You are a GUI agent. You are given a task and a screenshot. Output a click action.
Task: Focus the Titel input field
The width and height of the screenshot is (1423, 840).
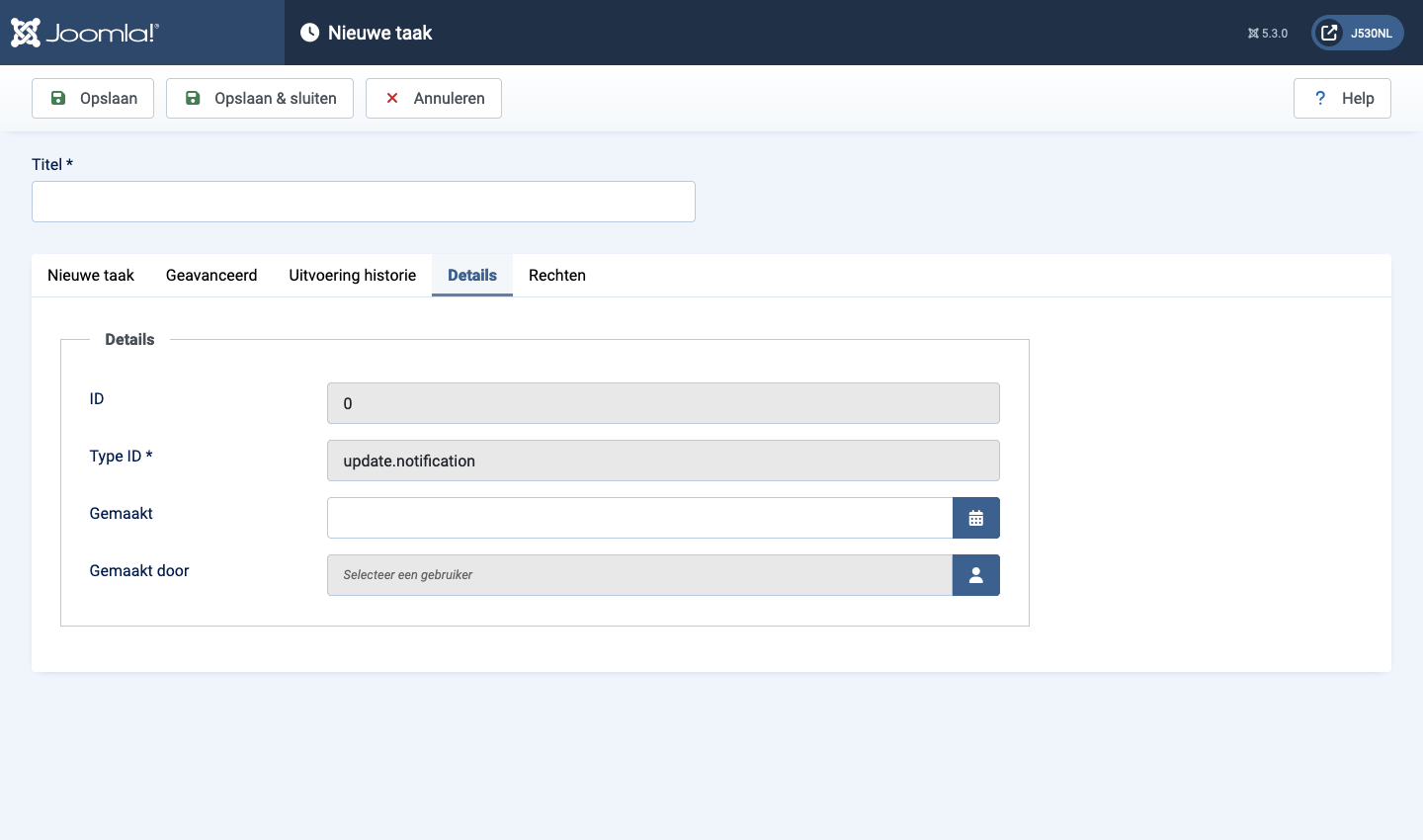pos(364,202)
